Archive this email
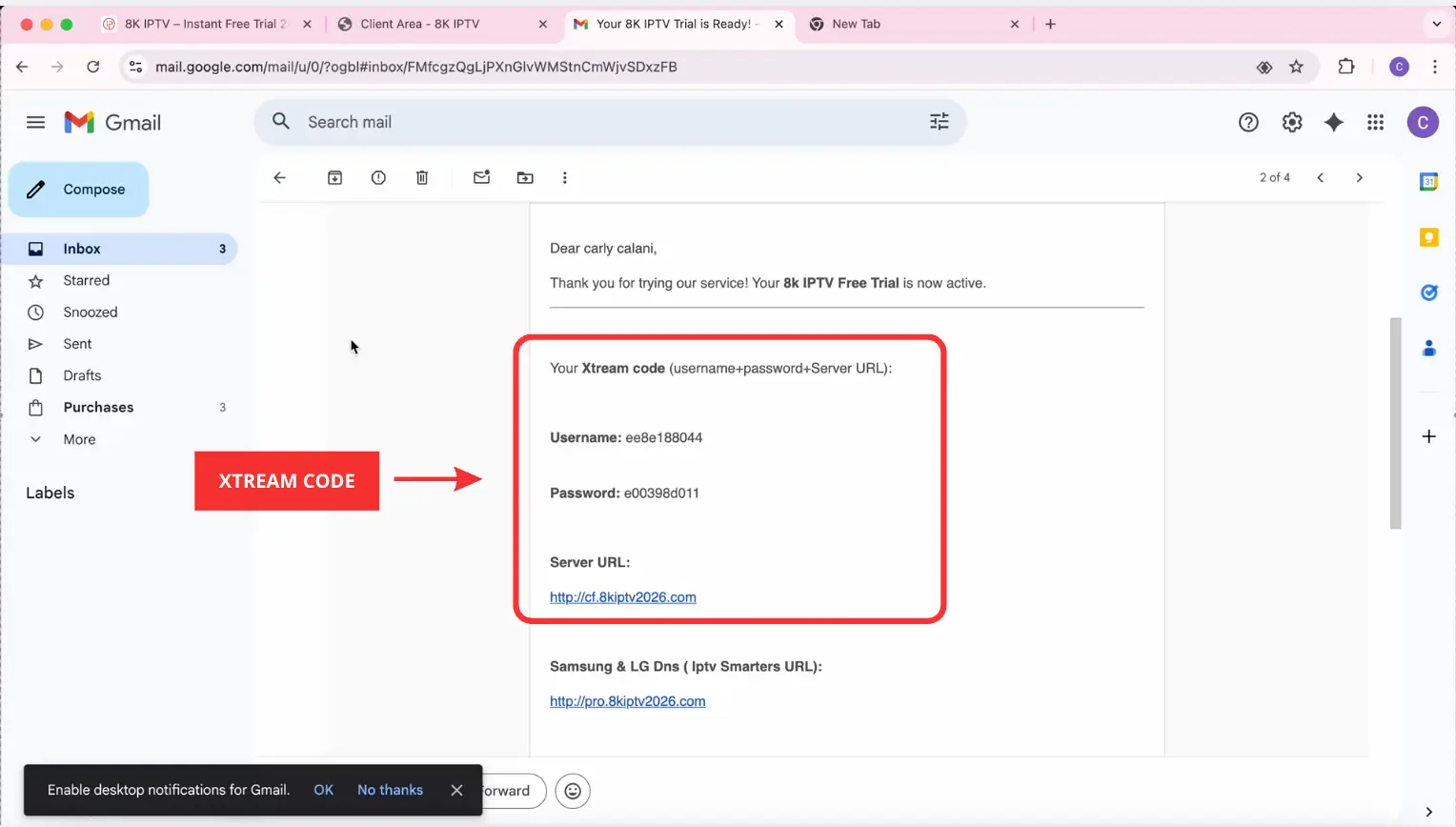The height and width of the screenshot is (827, 1456). coord(334,177)
